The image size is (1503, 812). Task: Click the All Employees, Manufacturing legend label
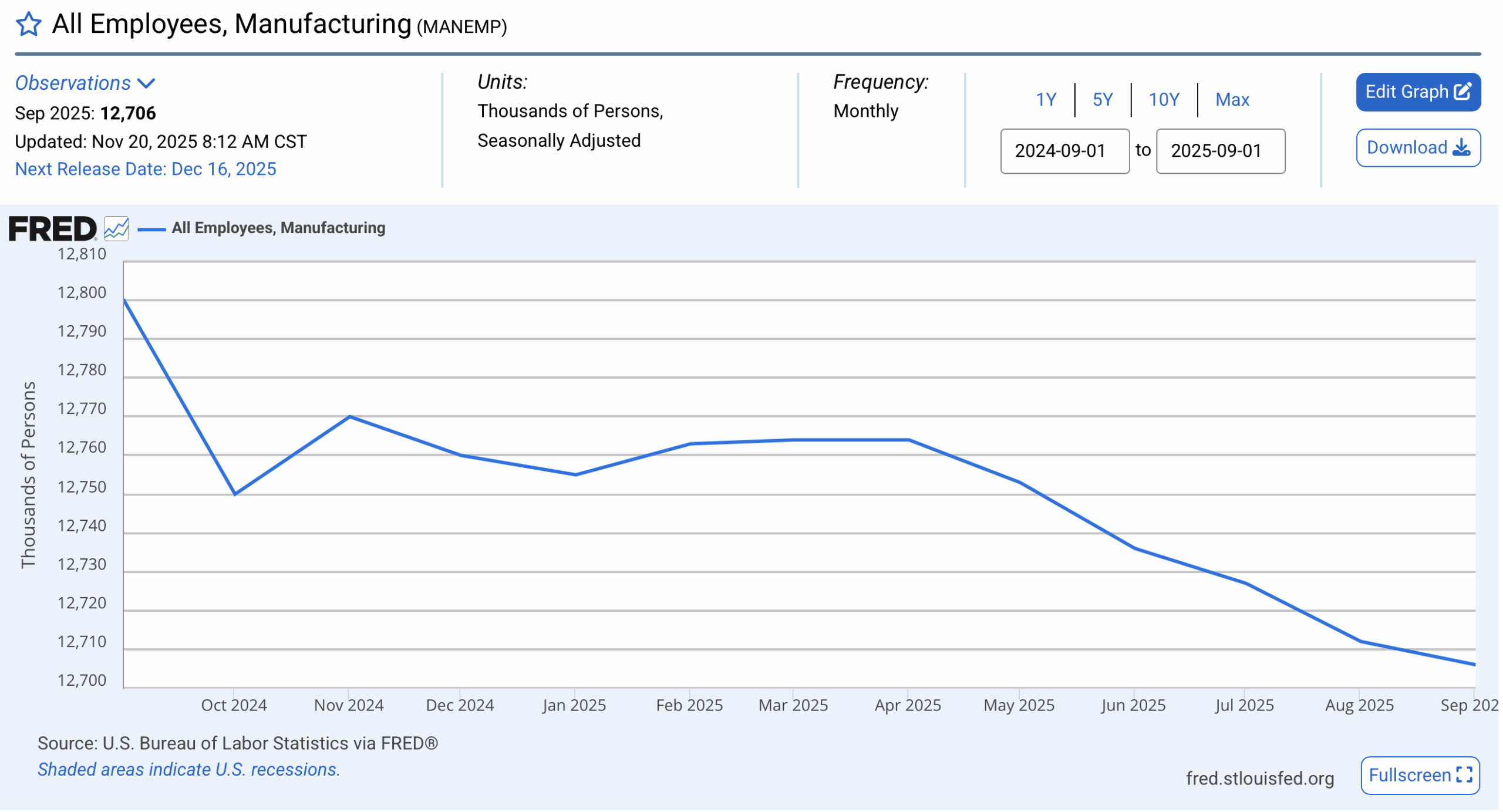click(279, 228)
